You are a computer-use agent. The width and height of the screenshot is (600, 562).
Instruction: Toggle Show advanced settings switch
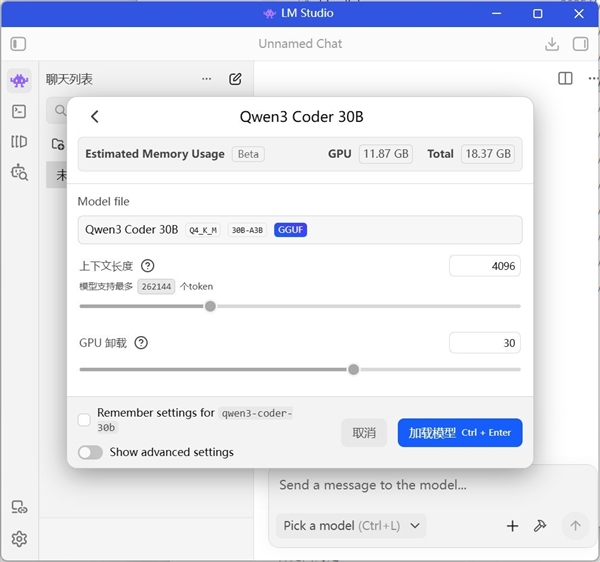tap(90, 452)
